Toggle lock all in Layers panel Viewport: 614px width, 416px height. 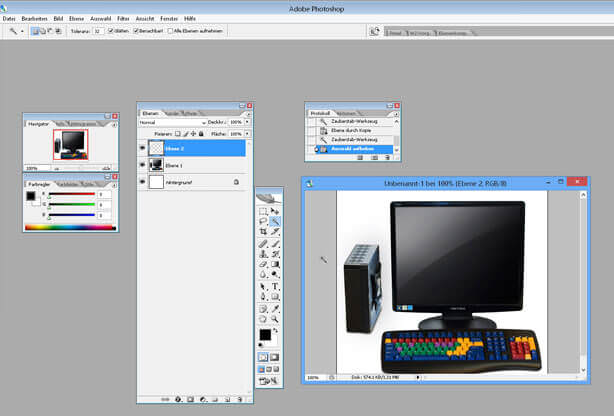point(201,134)
